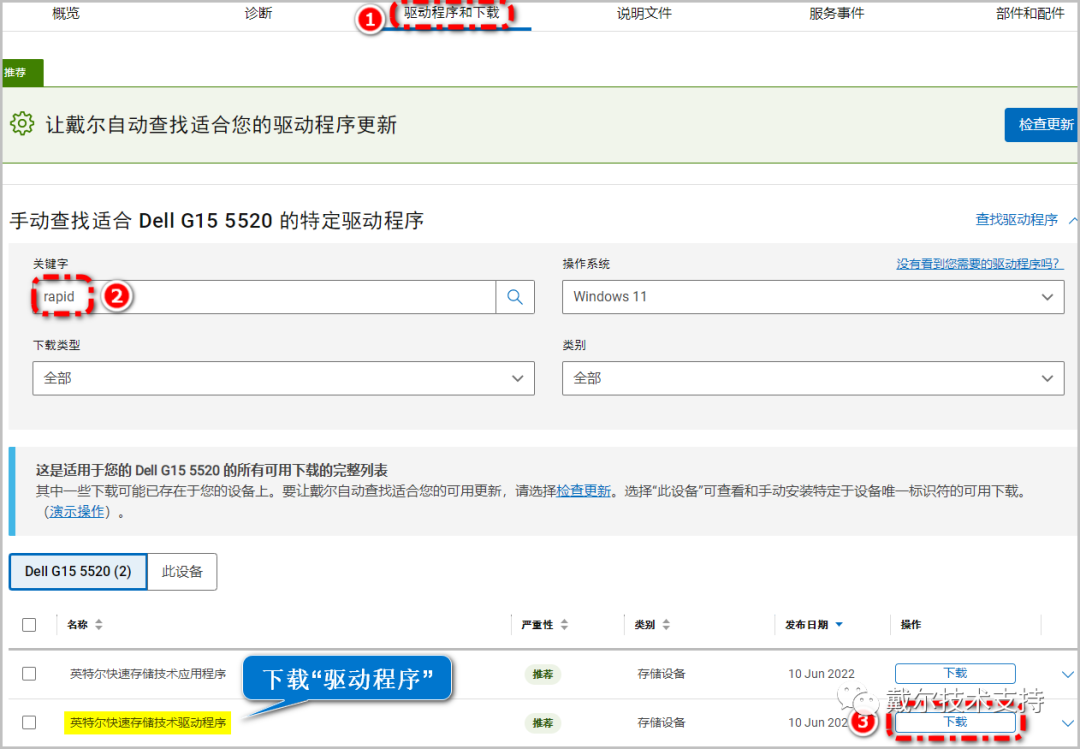Image resolution: width=1080 pixels, height=749 pixels.
Task: Download 英特尔快速存储技术应用程序 via 下载 button
Action: tap(955, 673)
